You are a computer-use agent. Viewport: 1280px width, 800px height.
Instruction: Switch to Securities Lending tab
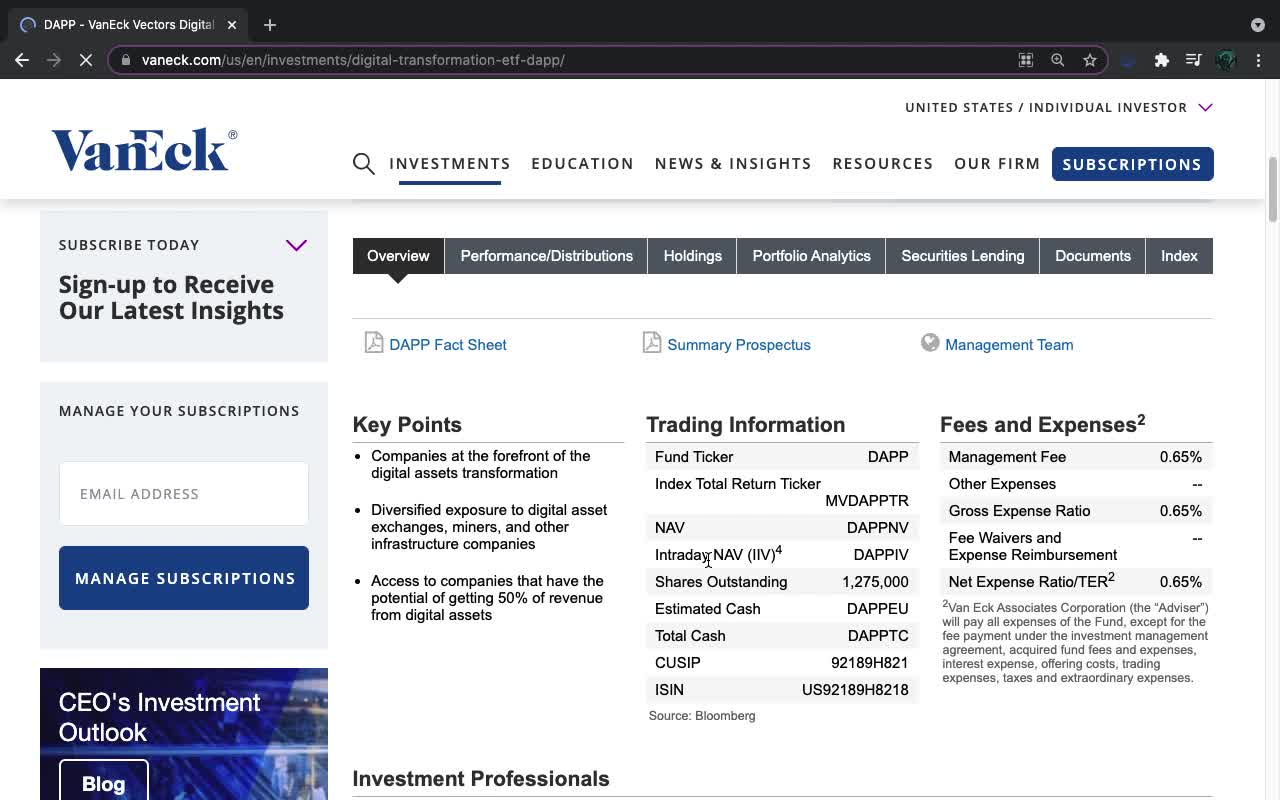click(x=962, y=256)
